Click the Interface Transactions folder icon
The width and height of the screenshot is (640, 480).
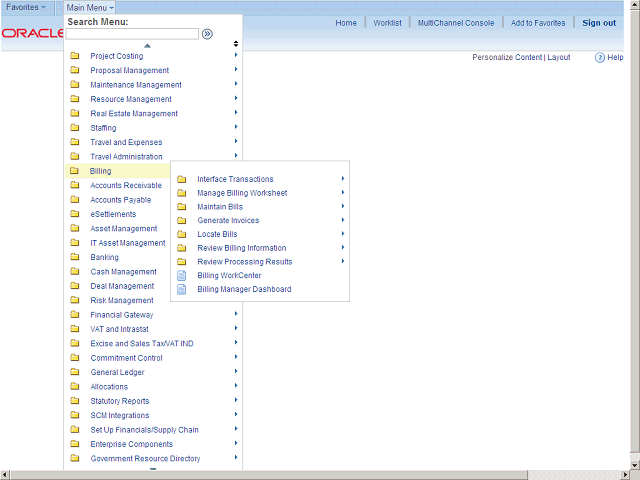[181, 180]
